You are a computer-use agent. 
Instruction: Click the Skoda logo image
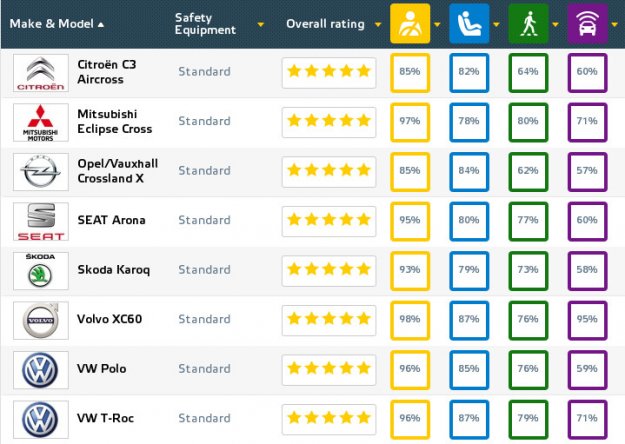(41, 271)
